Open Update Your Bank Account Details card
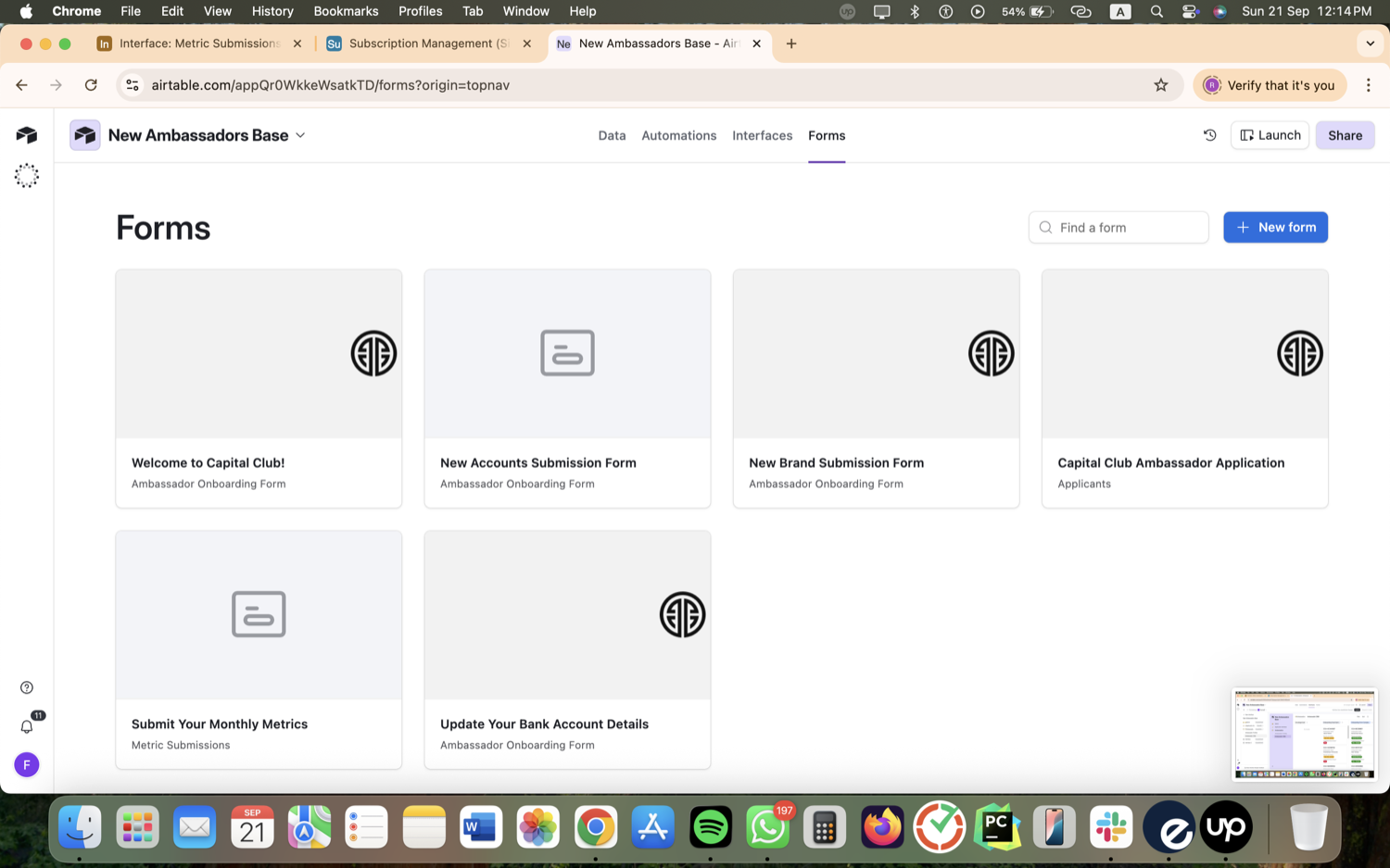The width and height of the screenshot is (1390, 868). tap(567, 650)
